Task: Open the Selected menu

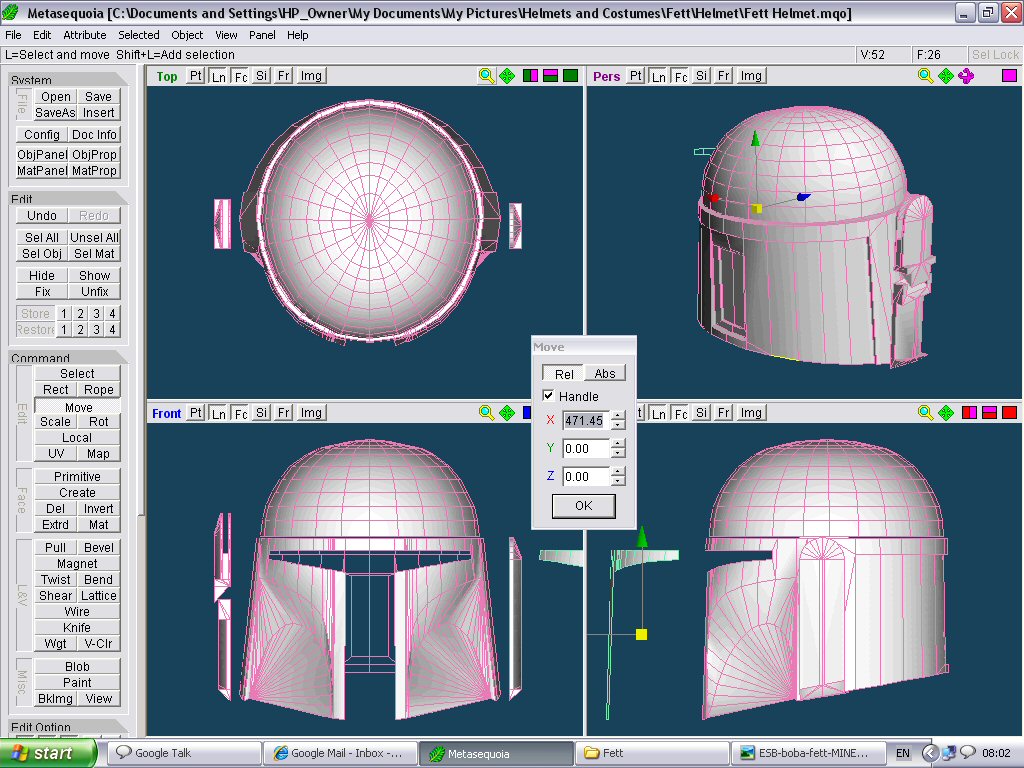Action: 138,35
